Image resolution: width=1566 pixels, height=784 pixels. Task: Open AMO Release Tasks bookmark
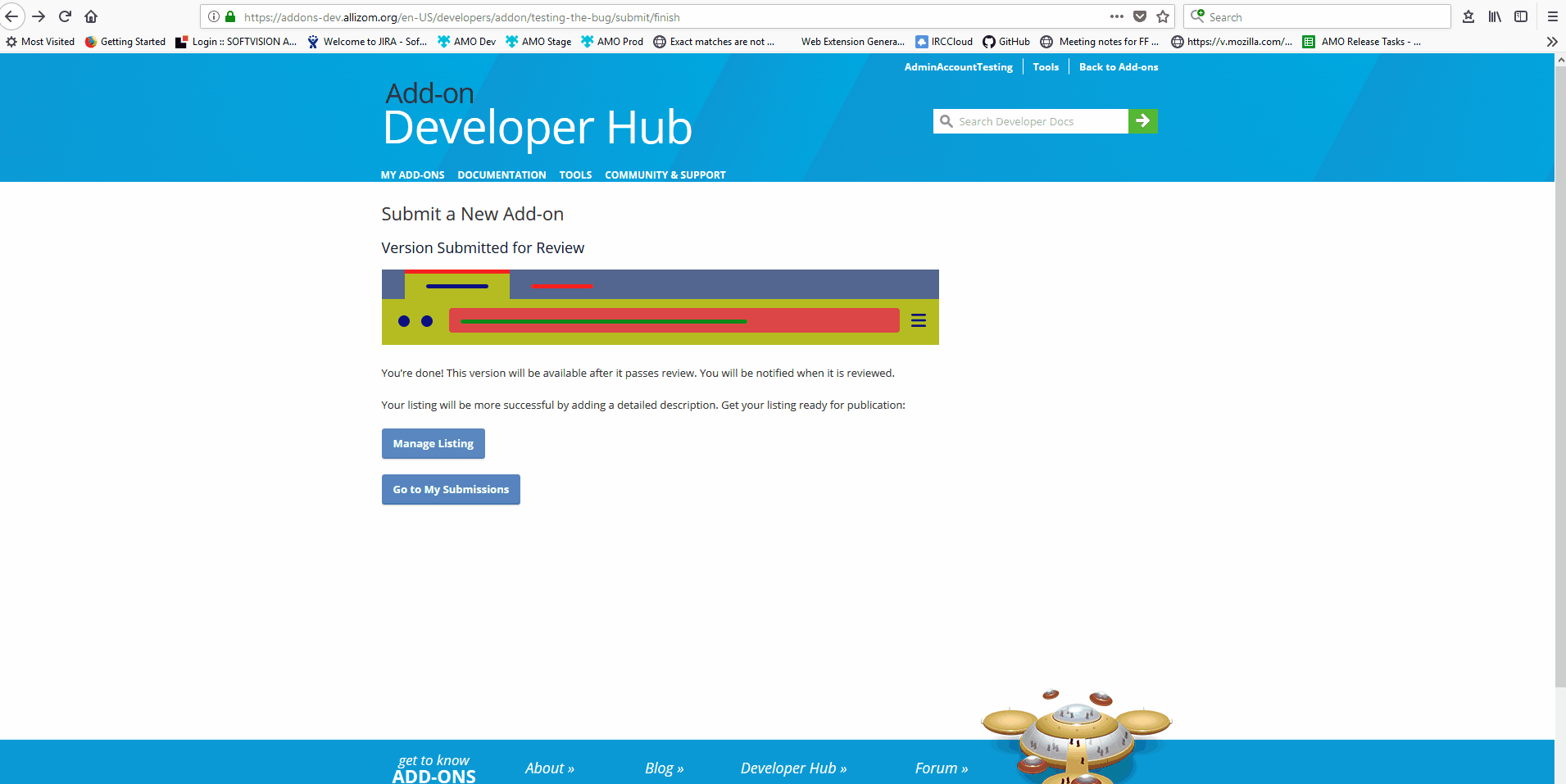pyautogui.click(x=1362, y=42)
